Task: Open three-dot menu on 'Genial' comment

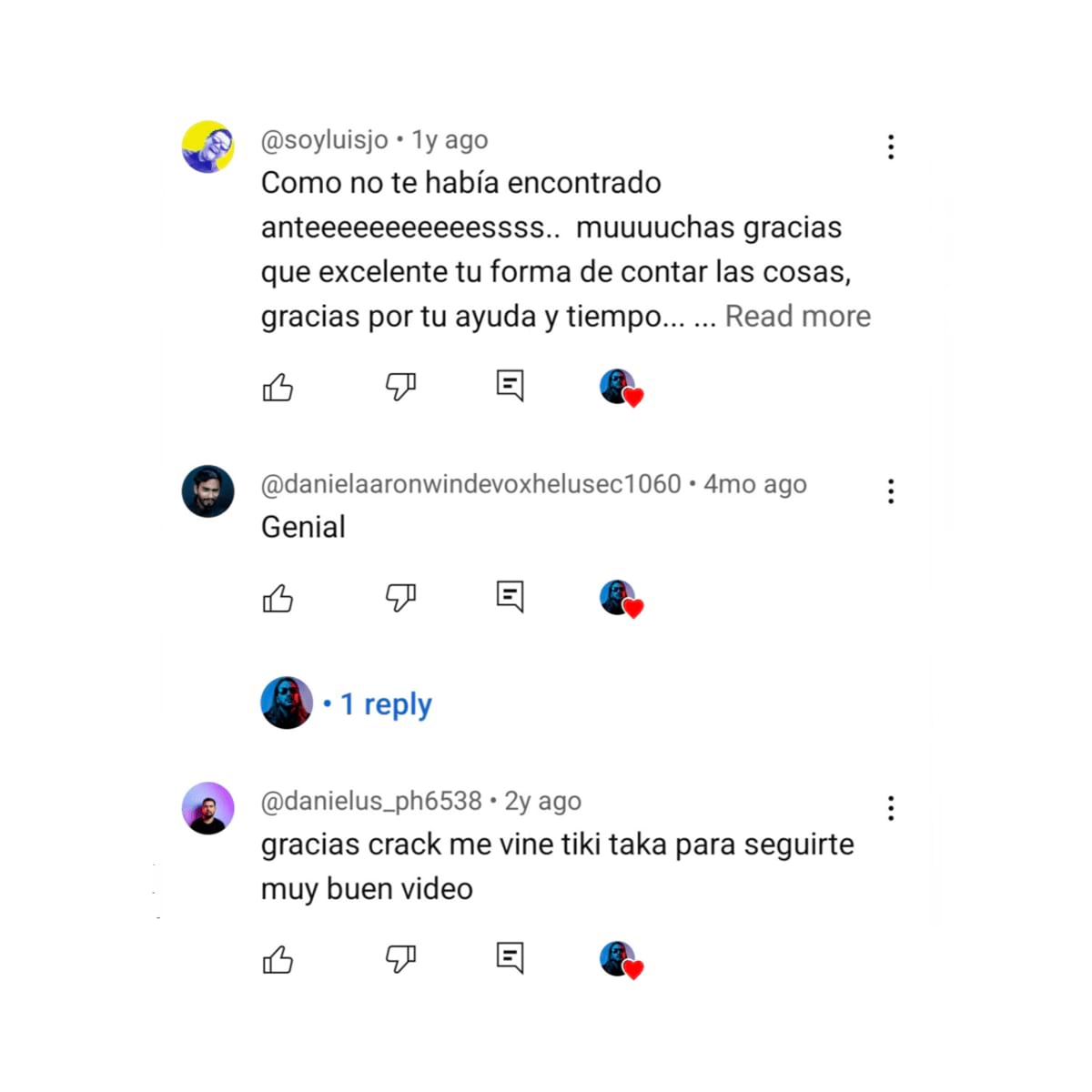Action: point(891,491)
